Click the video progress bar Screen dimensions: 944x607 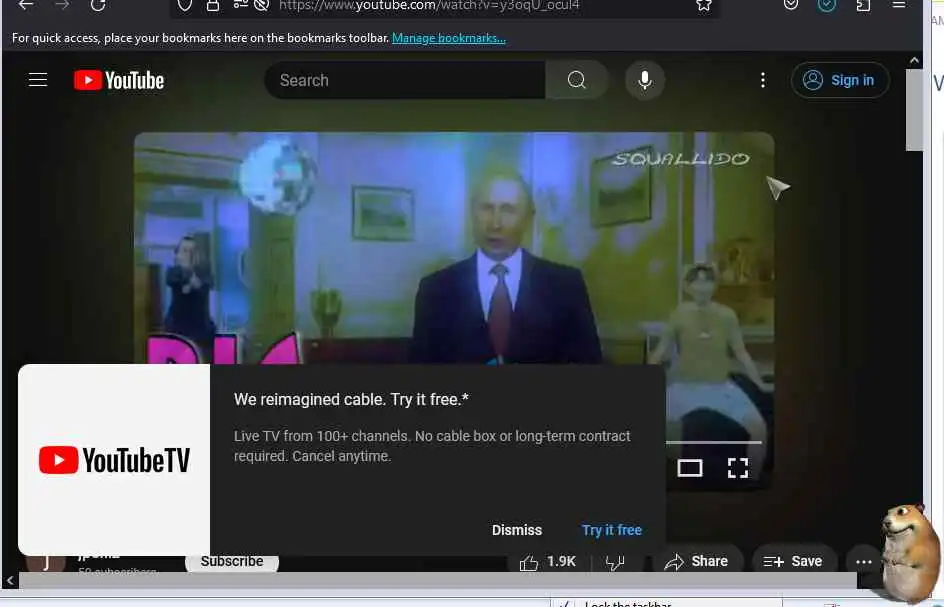click(x=713, y=442)
